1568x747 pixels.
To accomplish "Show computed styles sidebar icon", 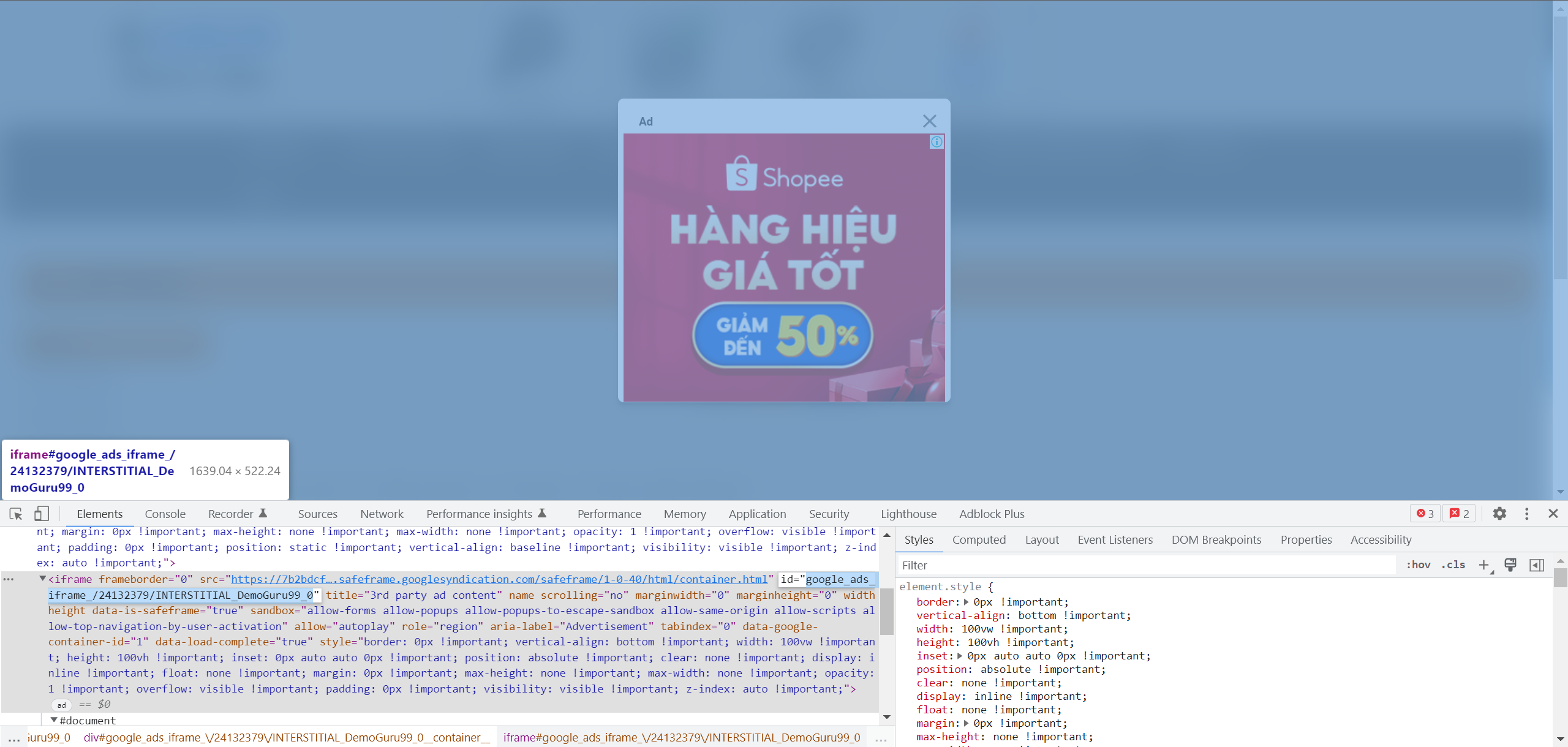I will [x=1537, y=565].
